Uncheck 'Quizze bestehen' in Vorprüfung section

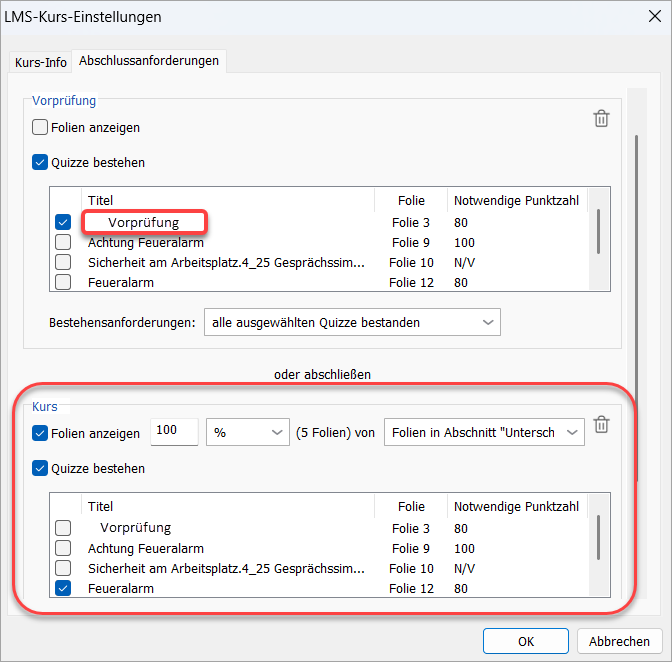pos(41,162)
